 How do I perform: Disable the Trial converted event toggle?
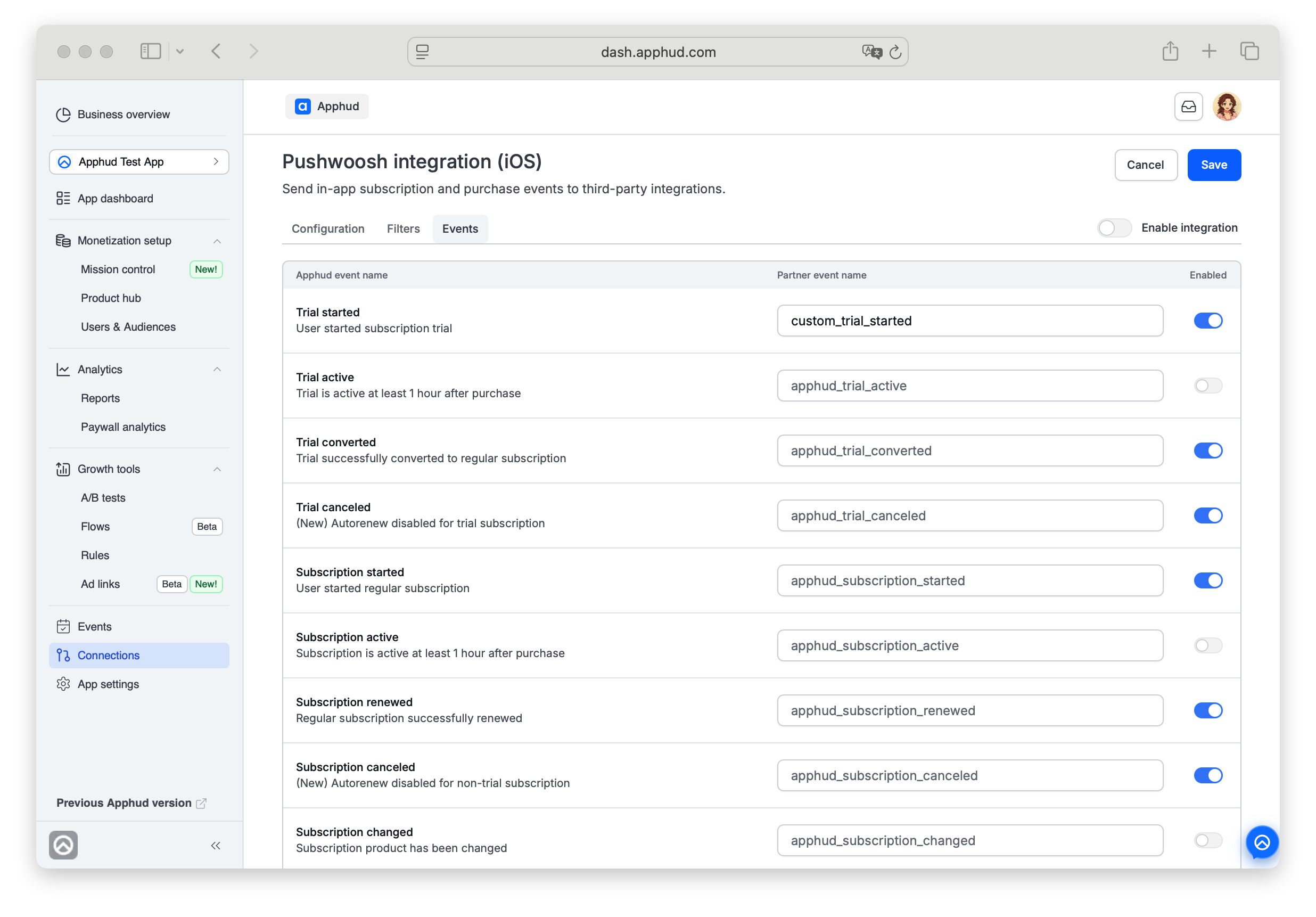point(1208,450)
